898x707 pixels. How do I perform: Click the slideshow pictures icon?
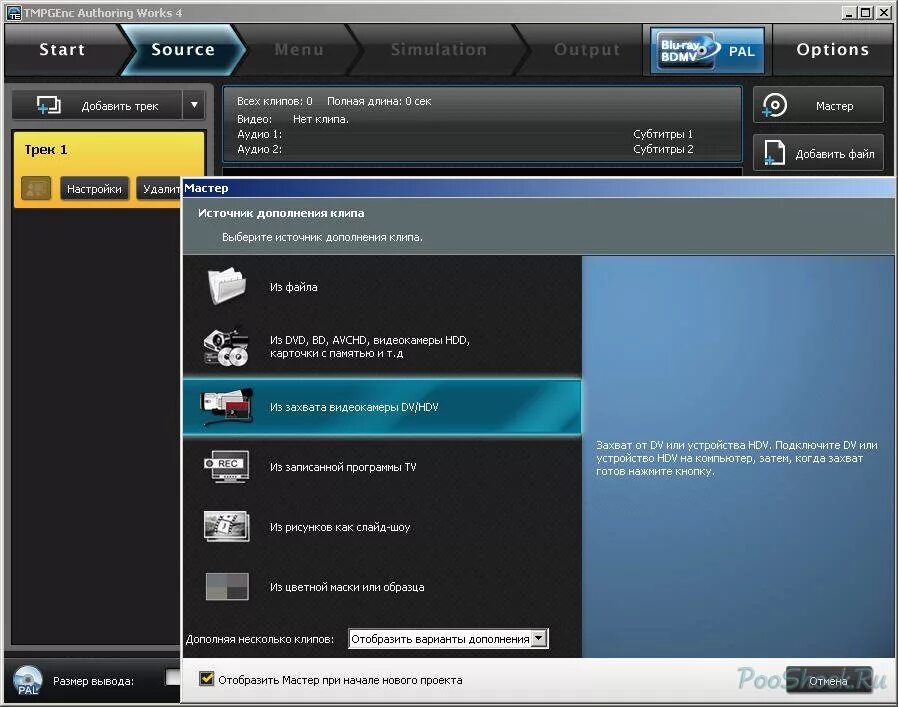pyautogui.click(x=227, y=526)
